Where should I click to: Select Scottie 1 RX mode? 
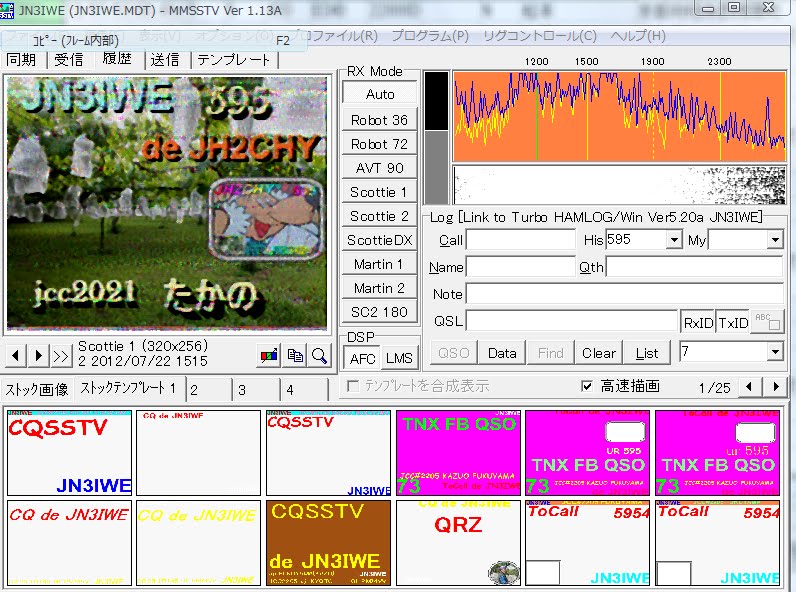tap(380, 192)
